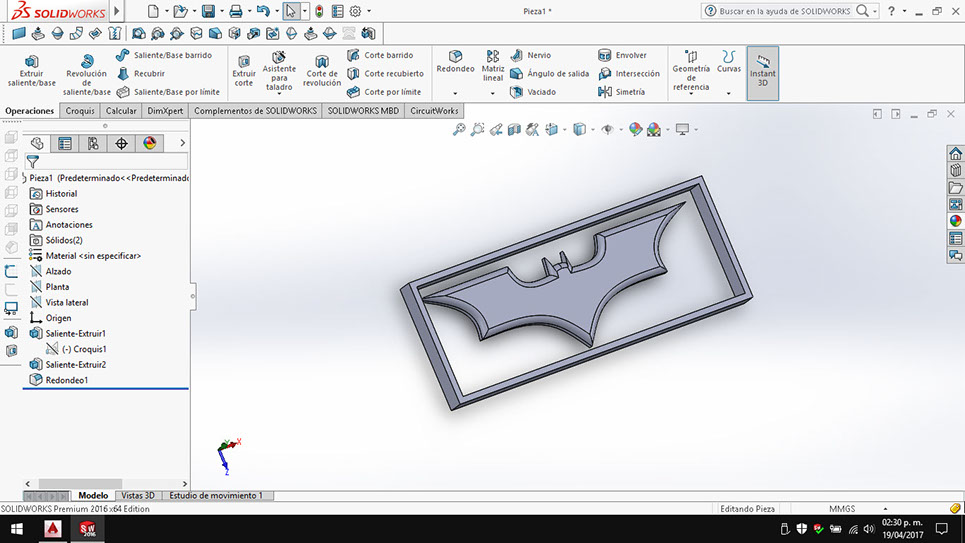
Task: Click the Corte recubierto icon
Action: (353, 74)
